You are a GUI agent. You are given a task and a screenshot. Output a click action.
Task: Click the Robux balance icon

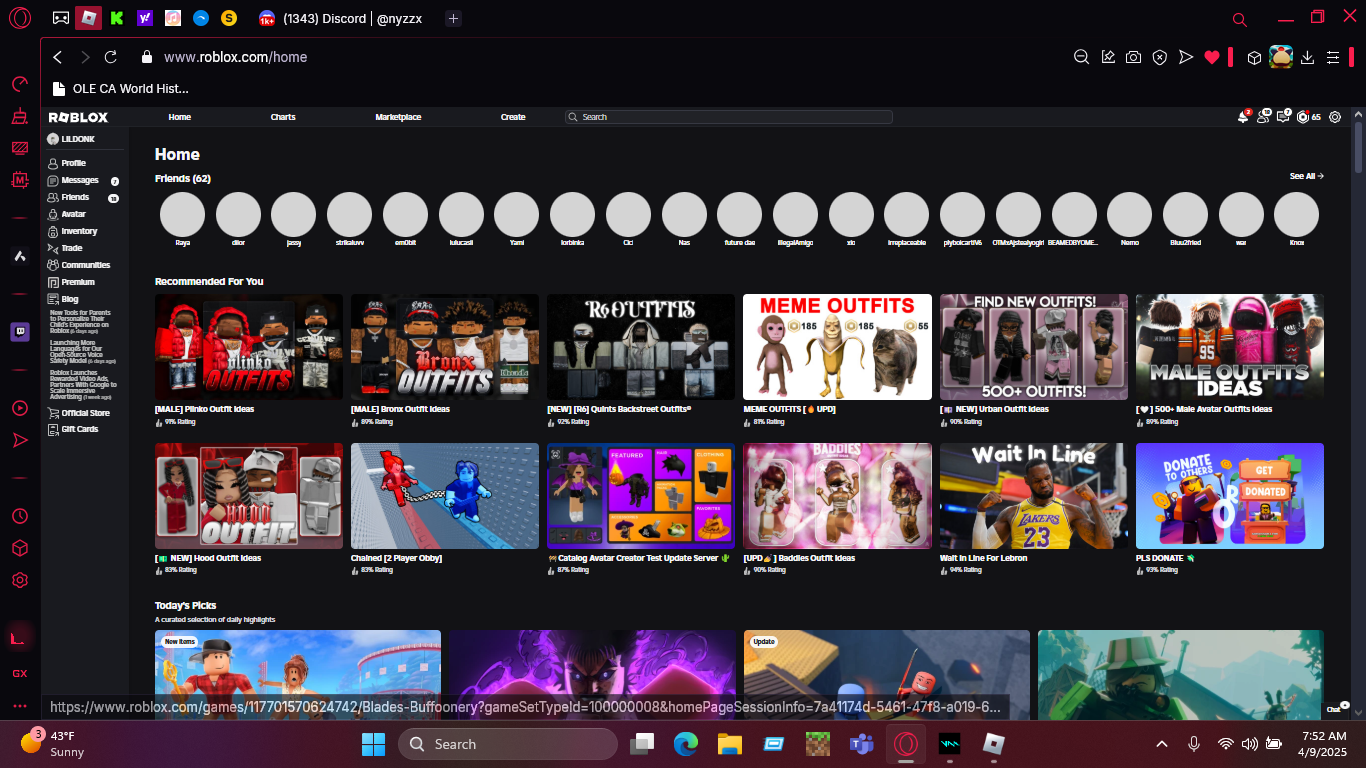coord(1303,117)
